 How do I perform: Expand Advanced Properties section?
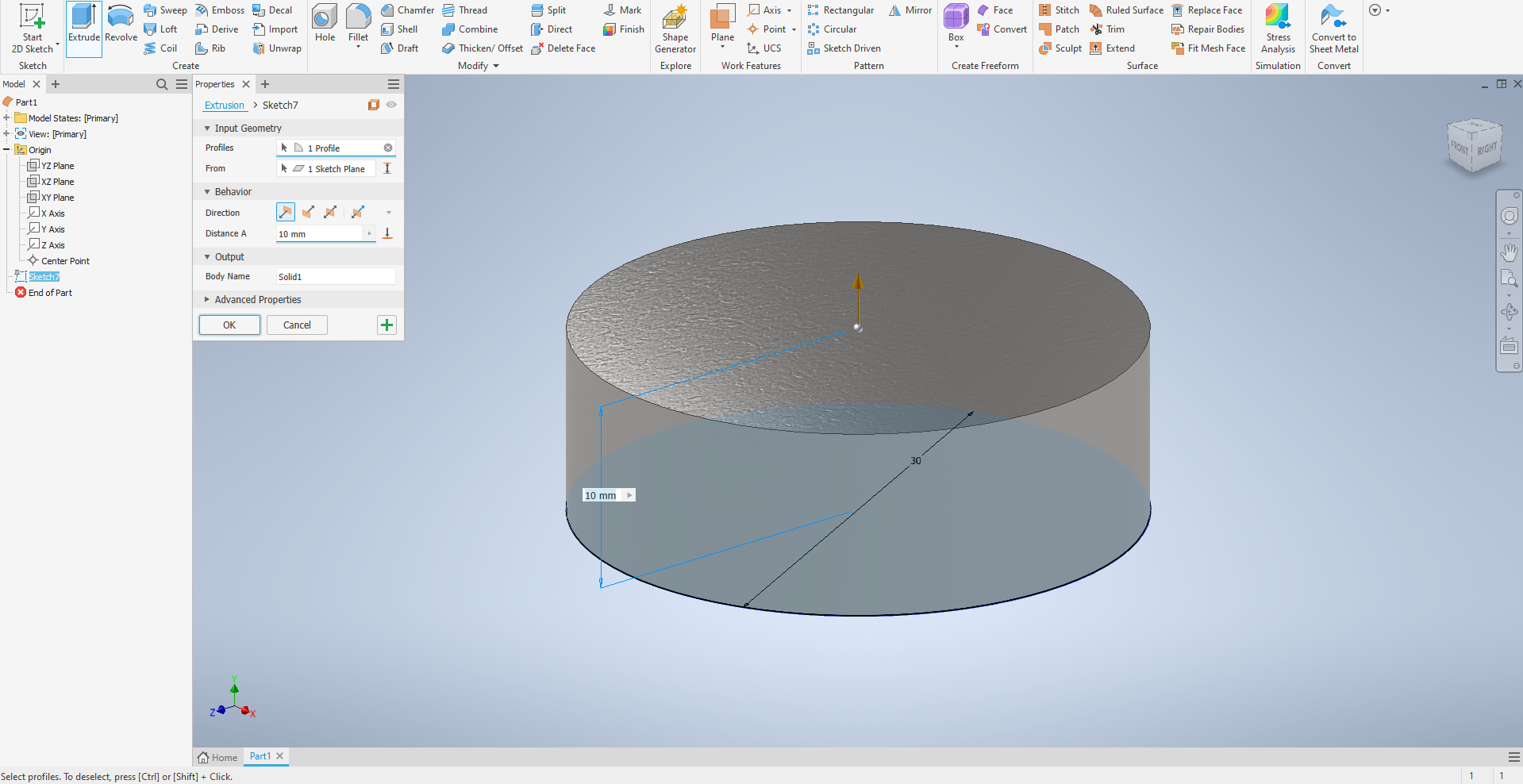[x=207, y=300]
